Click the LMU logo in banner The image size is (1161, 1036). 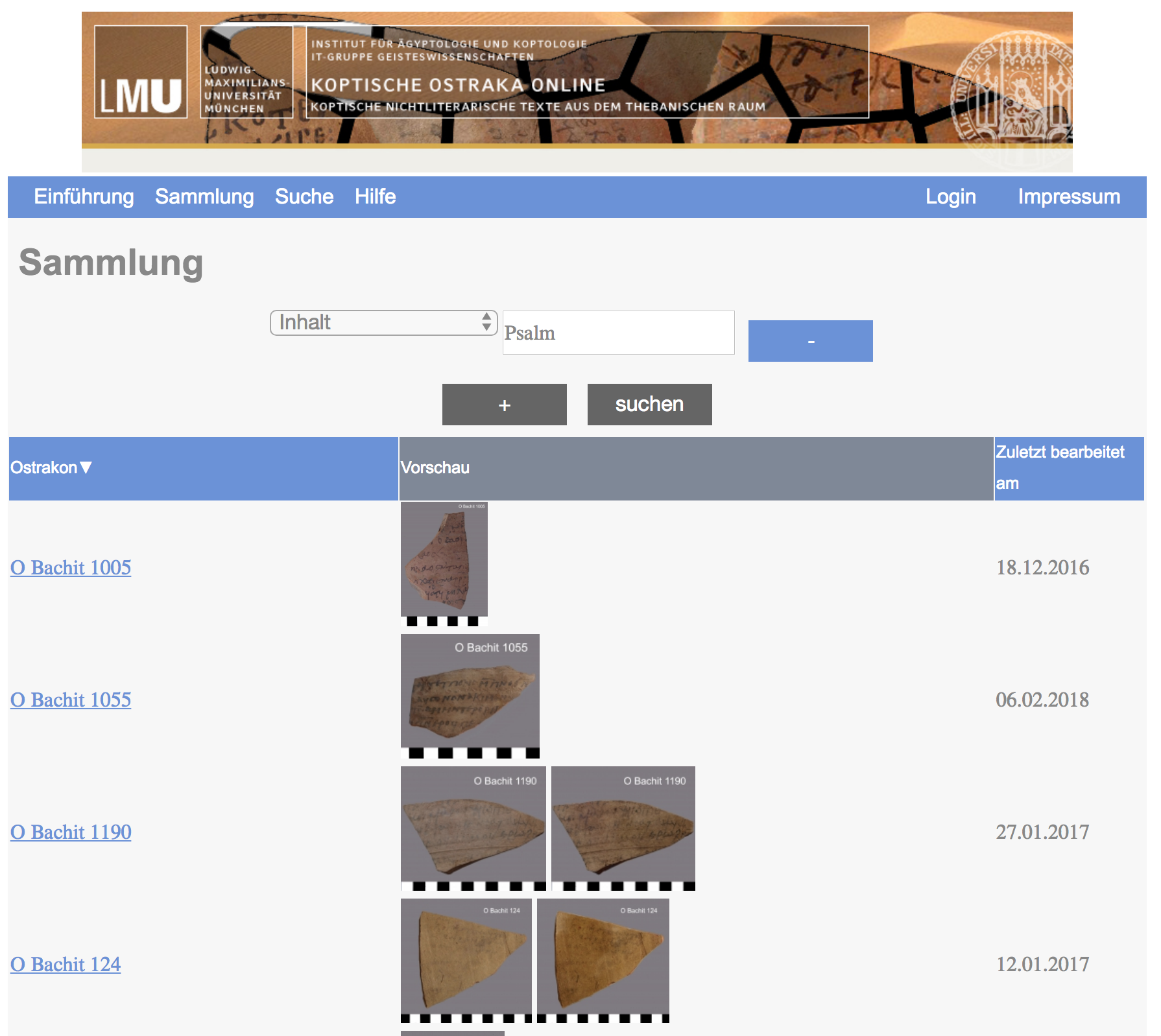click(141, 72)
